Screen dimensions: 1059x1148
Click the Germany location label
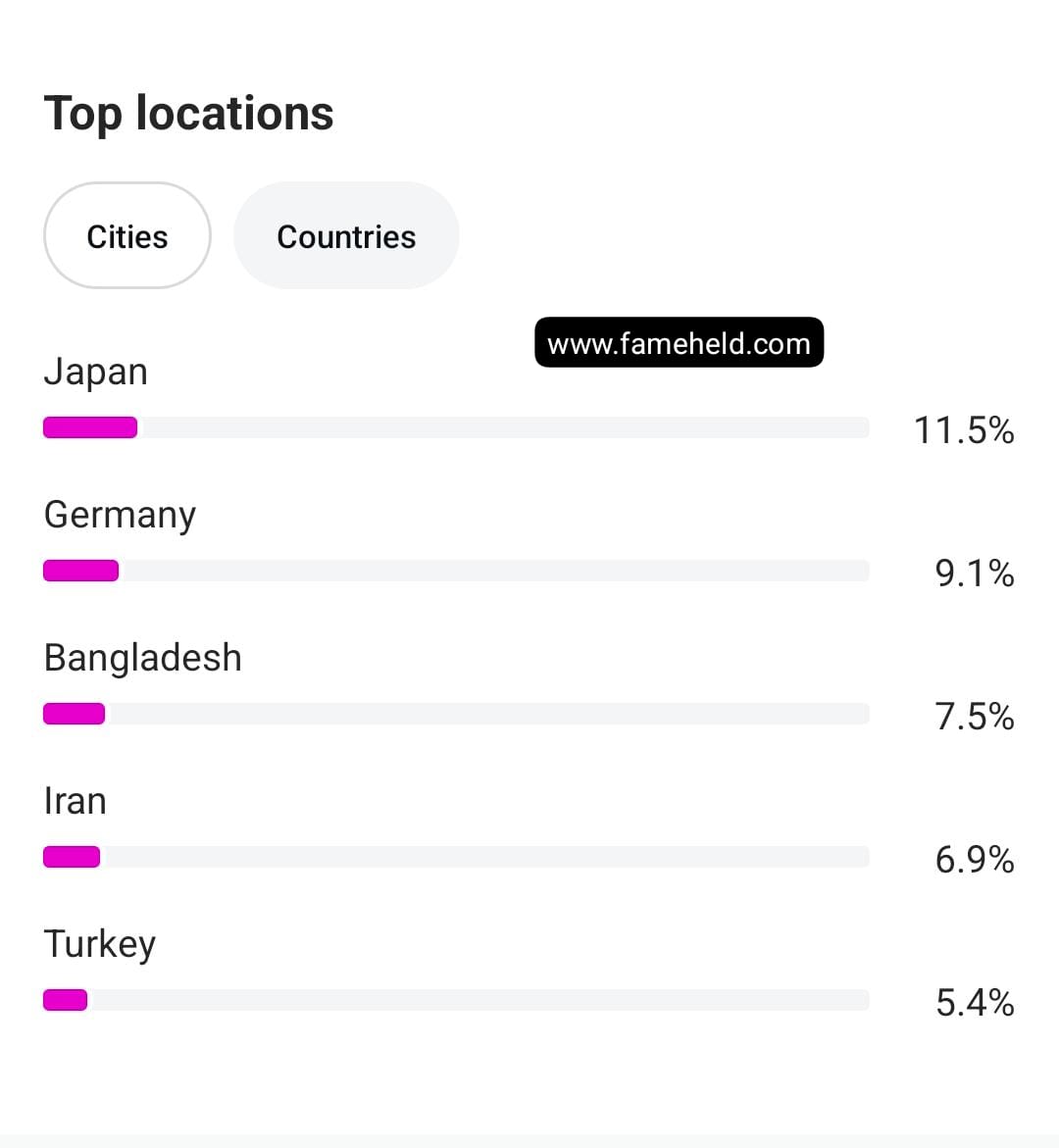[x=119, y=514]
